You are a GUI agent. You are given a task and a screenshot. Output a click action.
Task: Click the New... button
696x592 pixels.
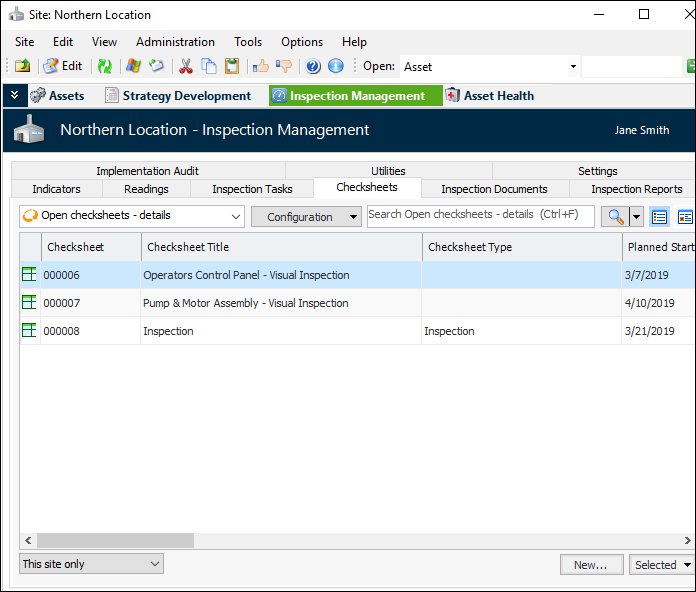(x=591, y=565)
